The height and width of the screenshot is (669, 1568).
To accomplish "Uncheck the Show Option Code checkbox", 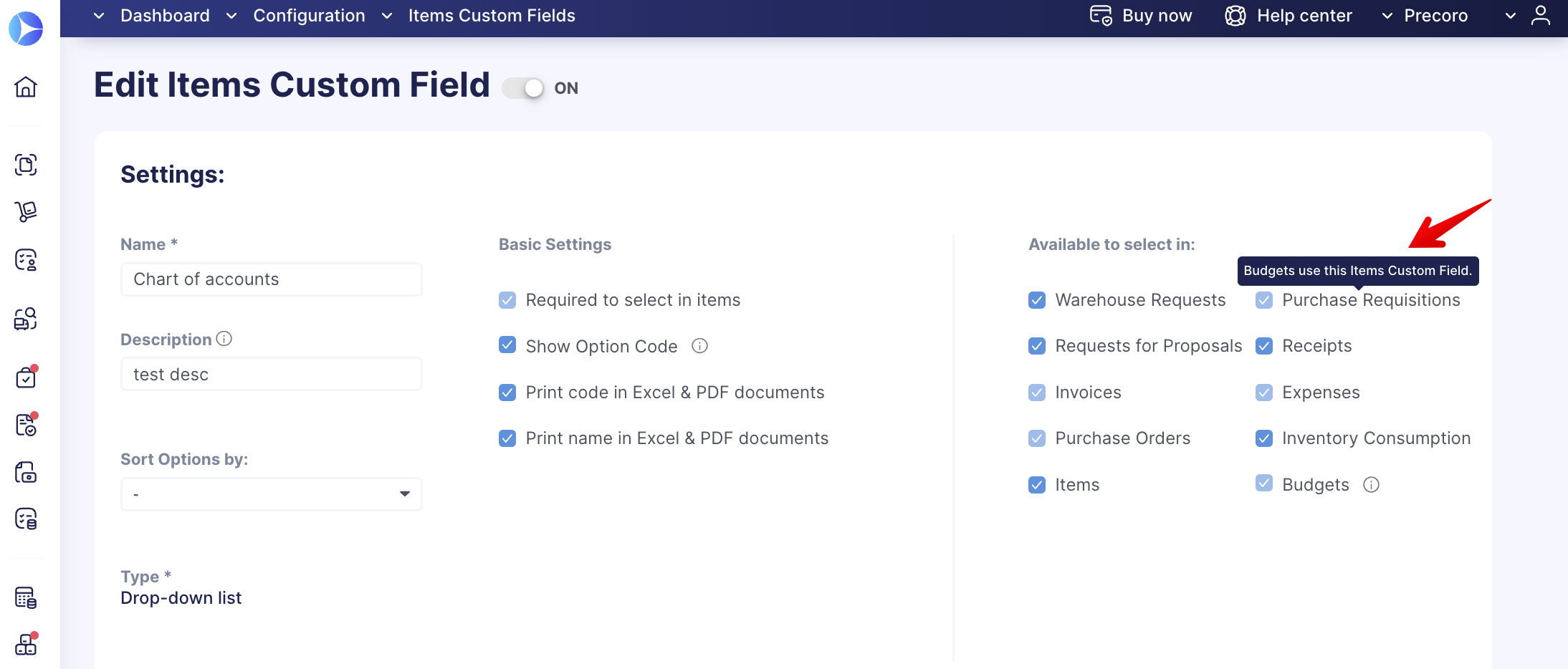I will click(507, 345).
